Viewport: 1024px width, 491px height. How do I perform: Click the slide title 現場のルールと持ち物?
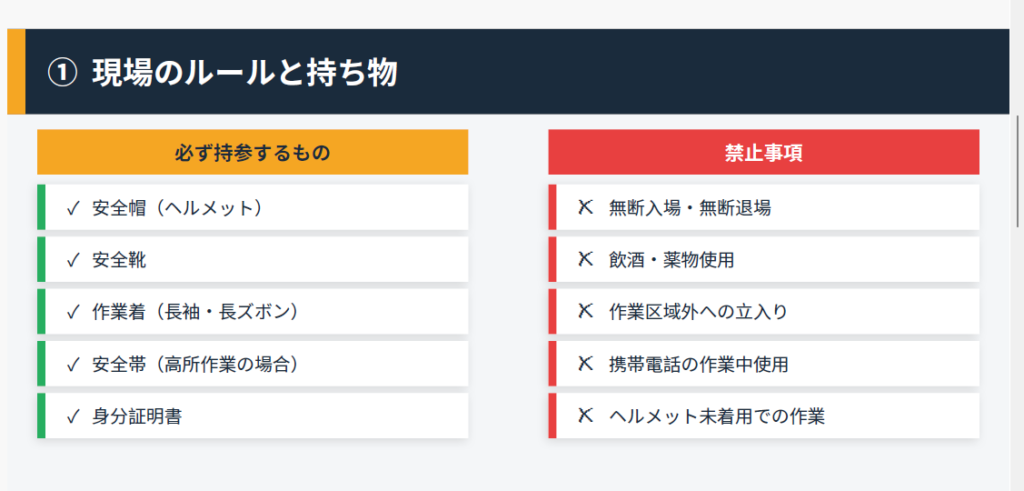[245, 72]
